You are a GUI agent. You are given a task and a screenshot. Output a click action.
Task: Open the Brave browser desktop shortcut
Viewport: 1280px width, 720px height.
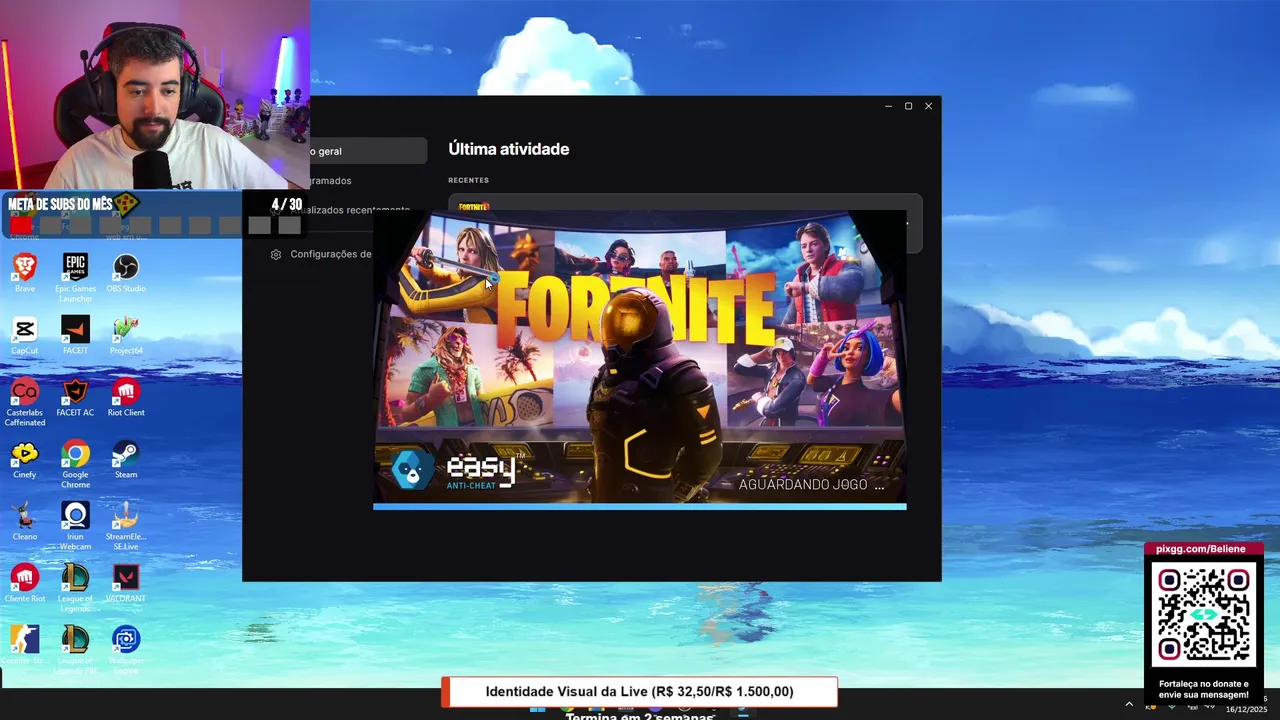(x=25, y=272)
